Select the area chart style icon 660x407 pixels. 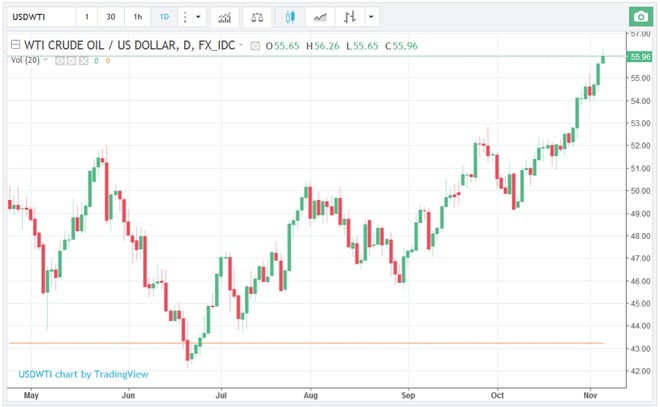320,17
